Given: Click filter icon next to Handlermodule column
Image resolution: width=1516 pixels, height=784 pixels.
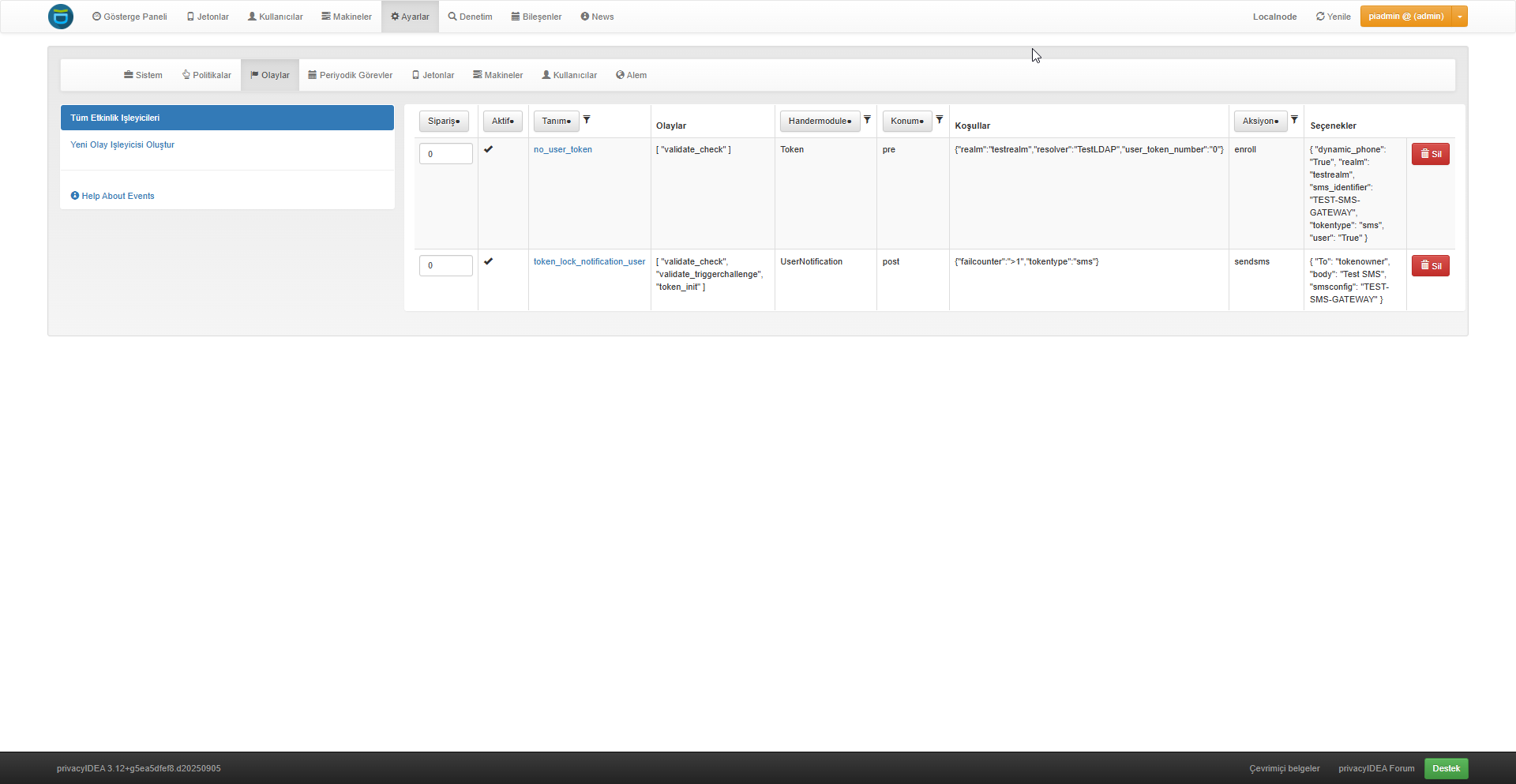Looking at the screenshot, I should click(867, 120).
